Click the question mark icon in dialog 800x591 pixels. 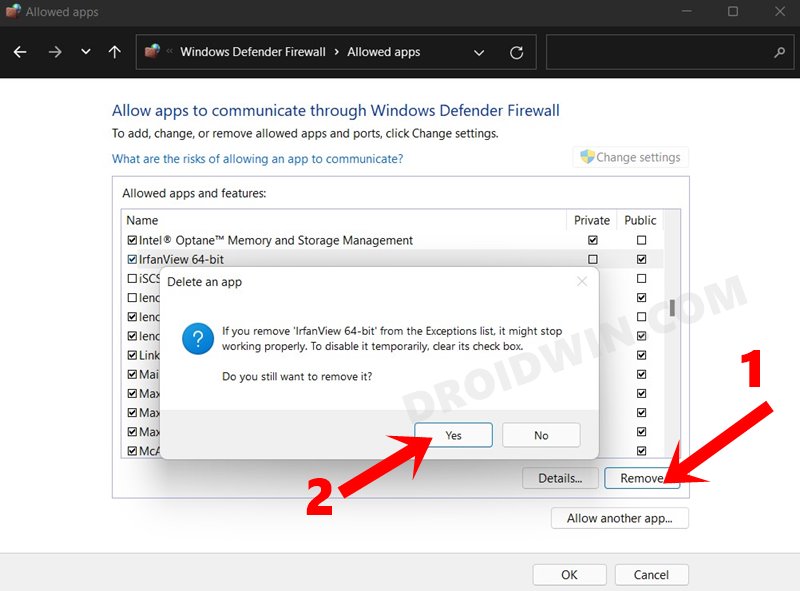[197, 338]
